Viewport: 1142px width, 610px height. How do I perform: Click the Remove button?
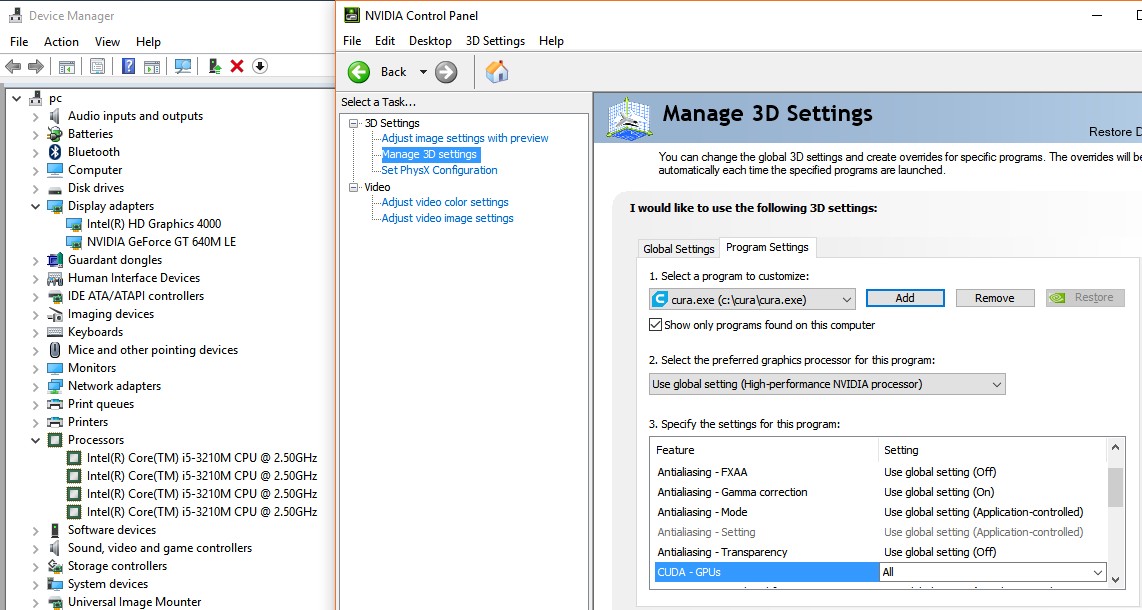[994, 298]
